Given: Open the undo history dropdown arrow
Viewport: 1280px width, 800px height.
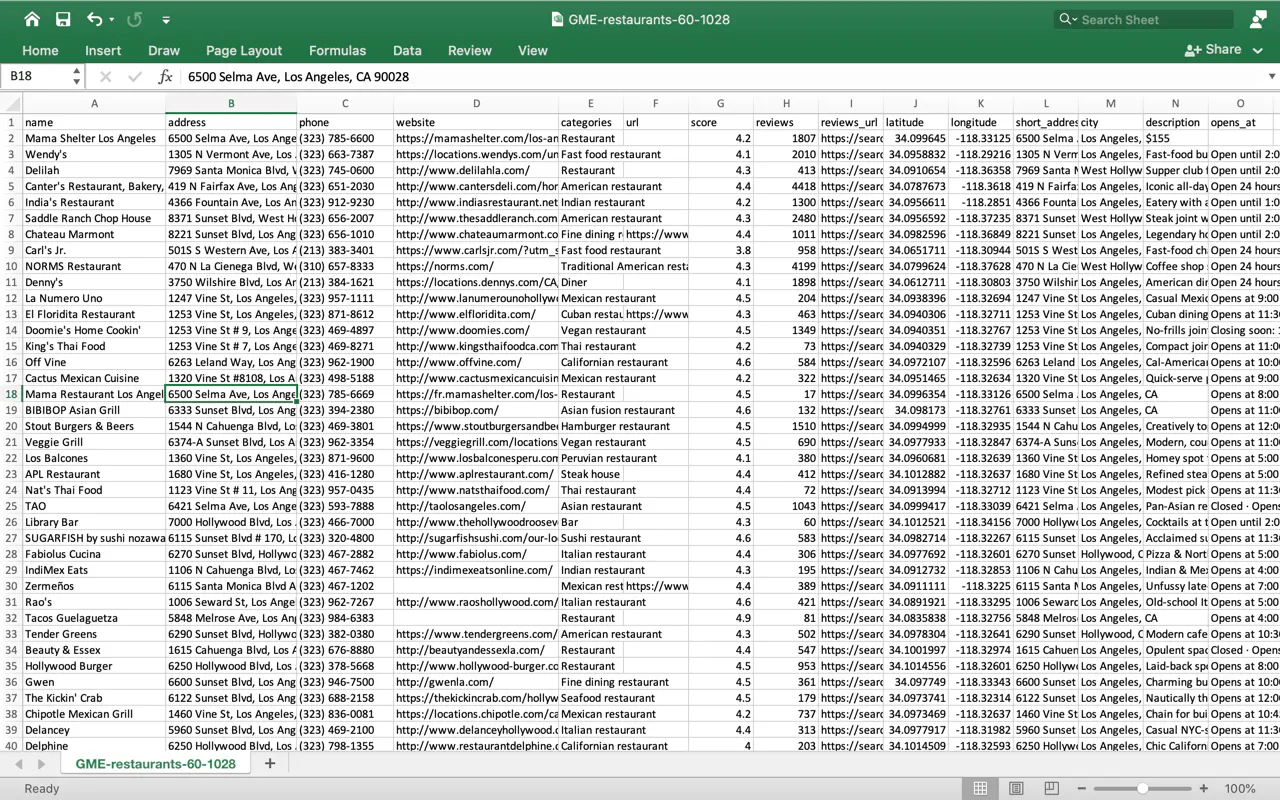Looking at the screenshot, I should (111, 20).
